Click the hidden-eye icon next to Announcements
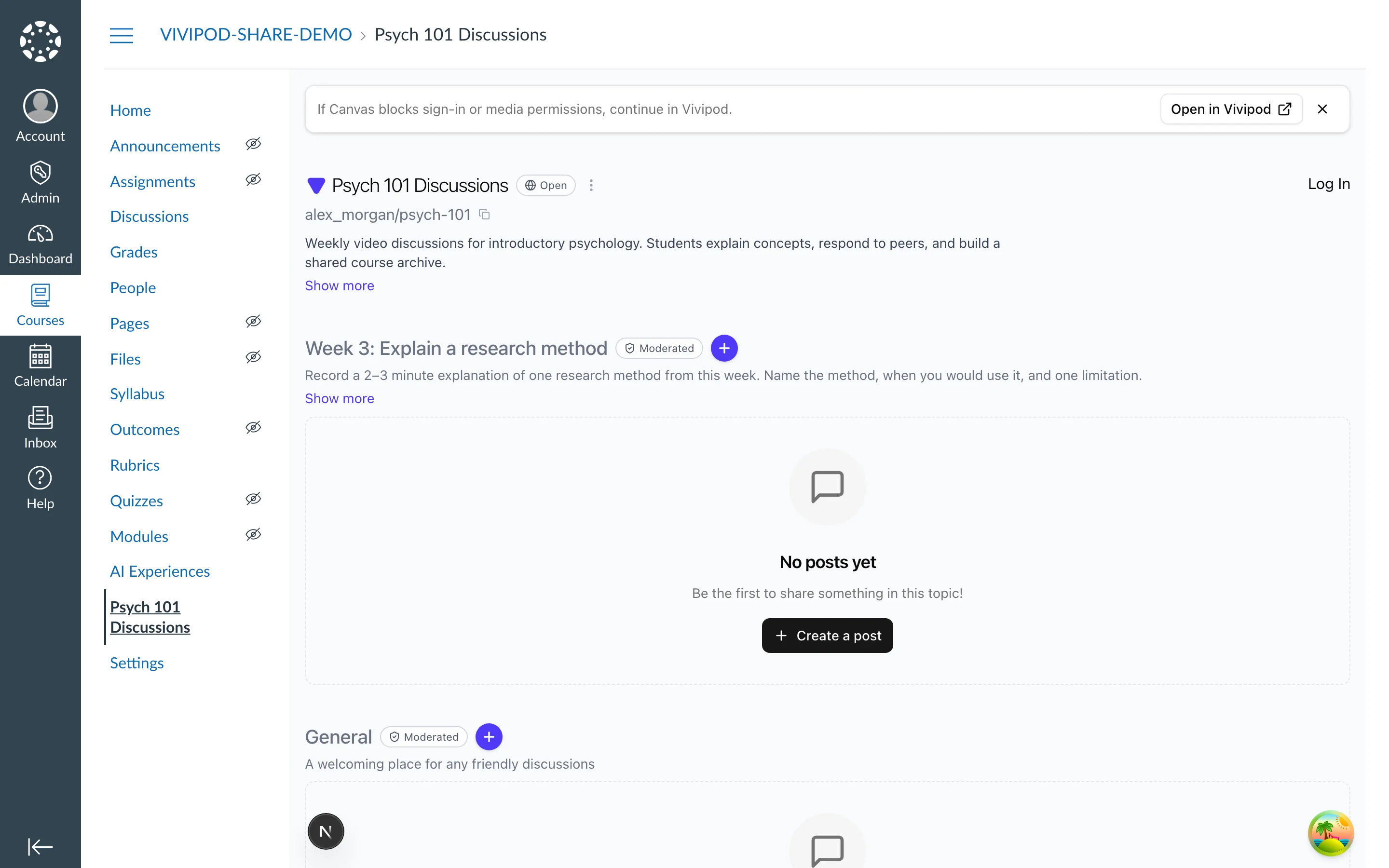This screenshot has width=1389, height=868. (x=253, y=144)
